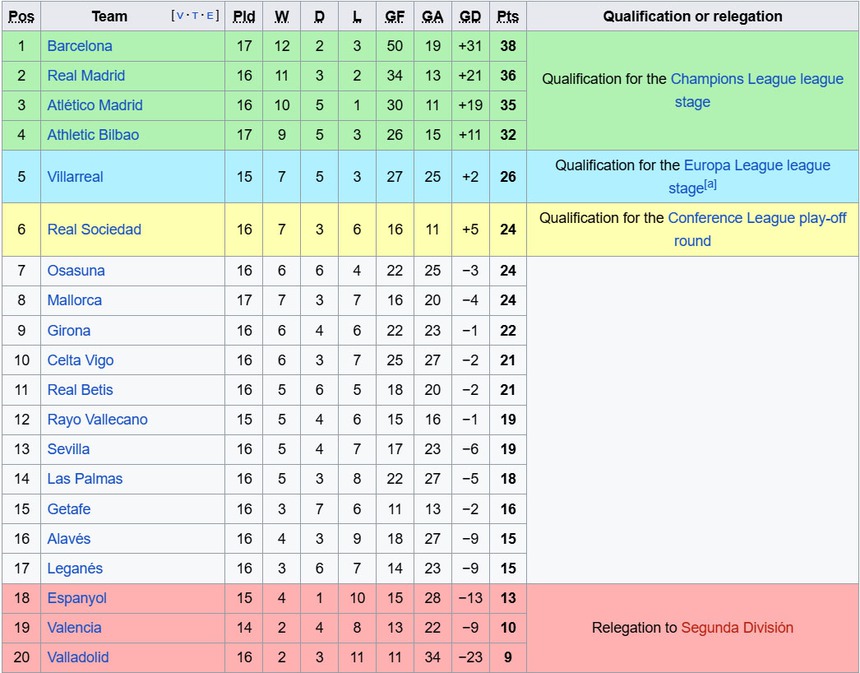Click the footnote [a] superscript
This screenshot has width=860, height=673.
click(x=710, y=185)
